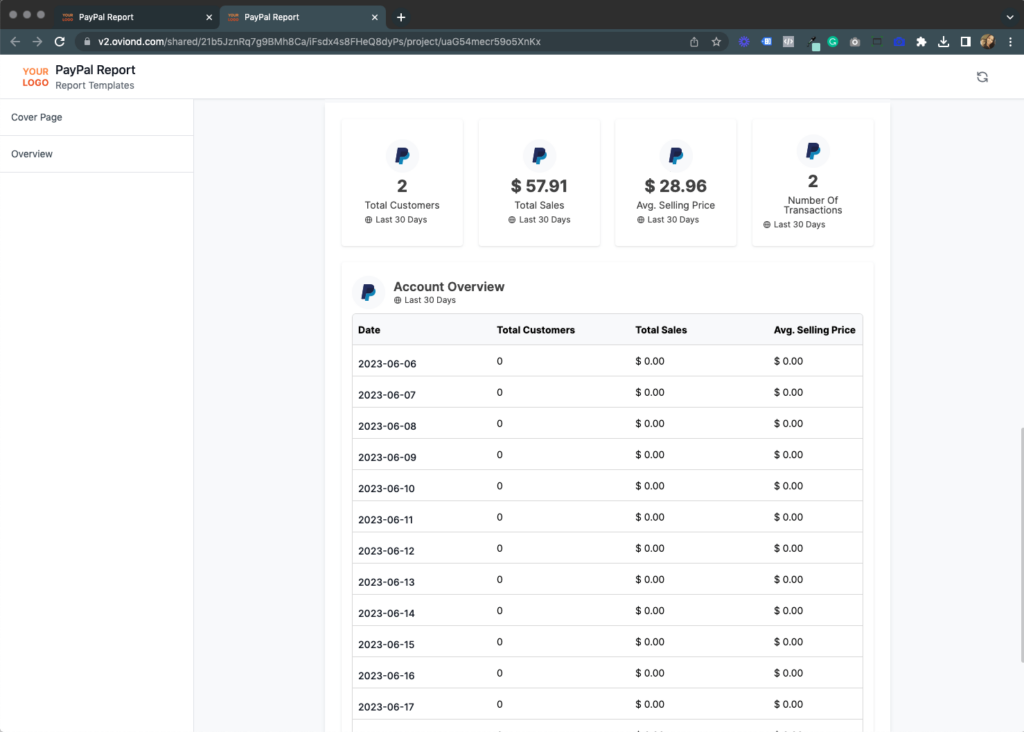
Task: Click the share icon in the address bar
Action: pyautogui.click(x=694, y=42)
